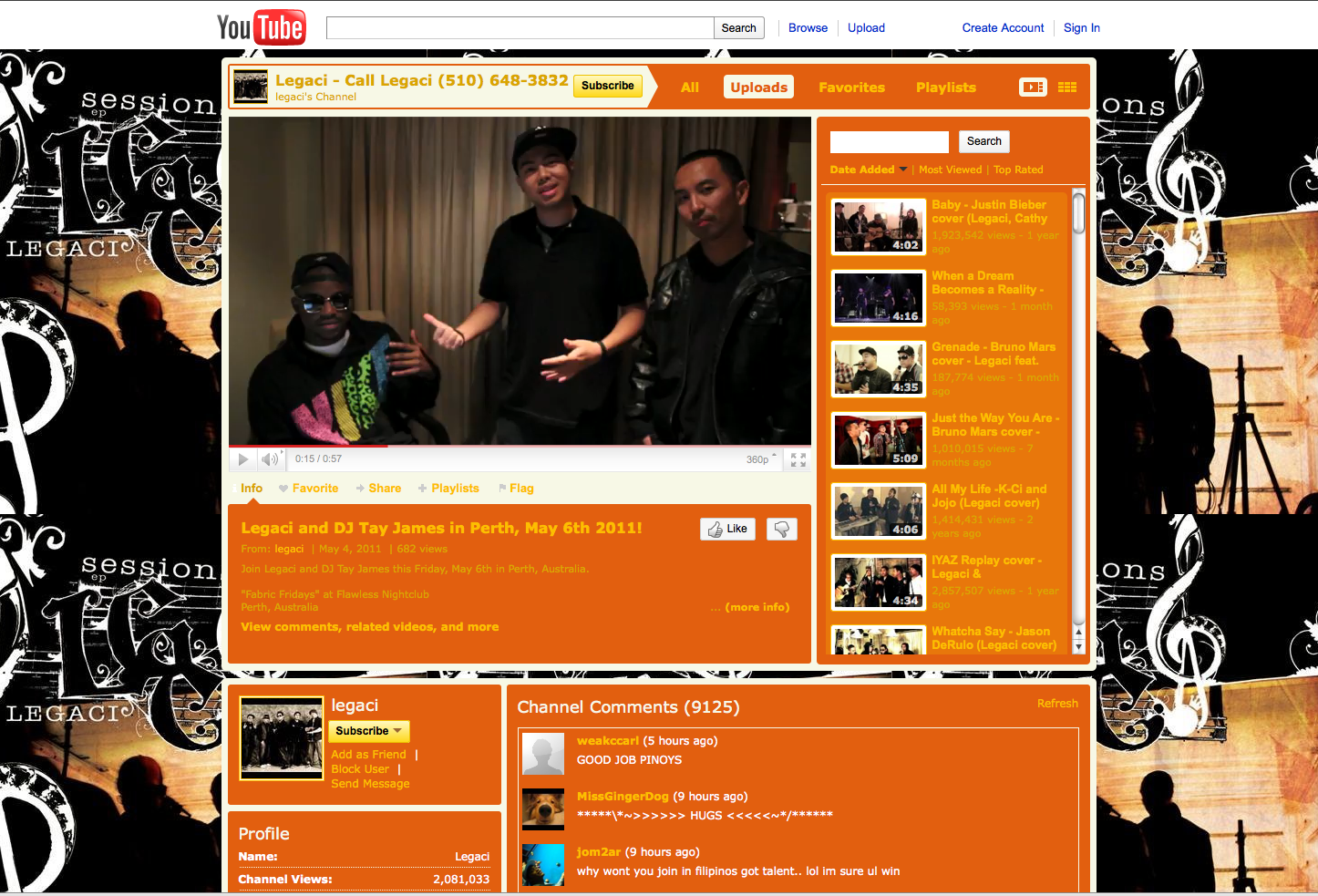Click Create Account

1003,28
